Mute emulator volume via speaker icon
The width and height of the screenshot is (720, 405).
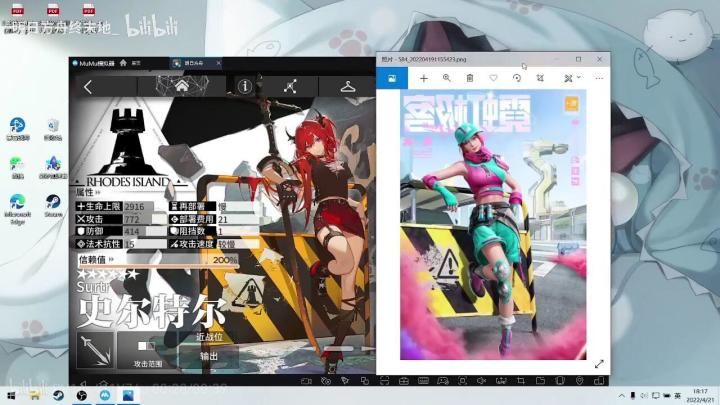[481, 381]
